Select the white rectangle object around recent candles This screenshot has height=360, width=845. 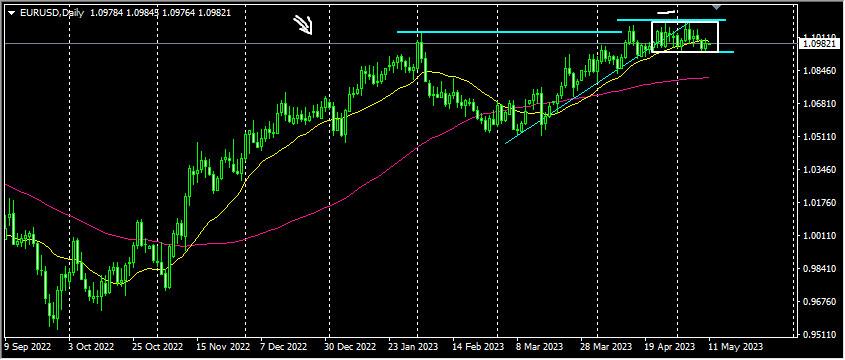(x=685, y=37)
